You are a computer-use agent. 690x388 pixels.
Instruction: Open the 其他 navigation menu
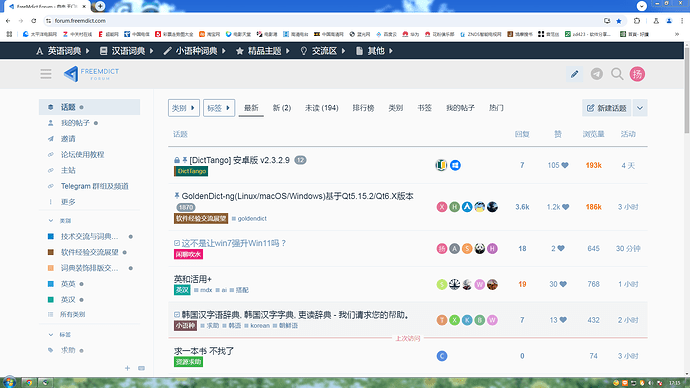click(374, 51)
